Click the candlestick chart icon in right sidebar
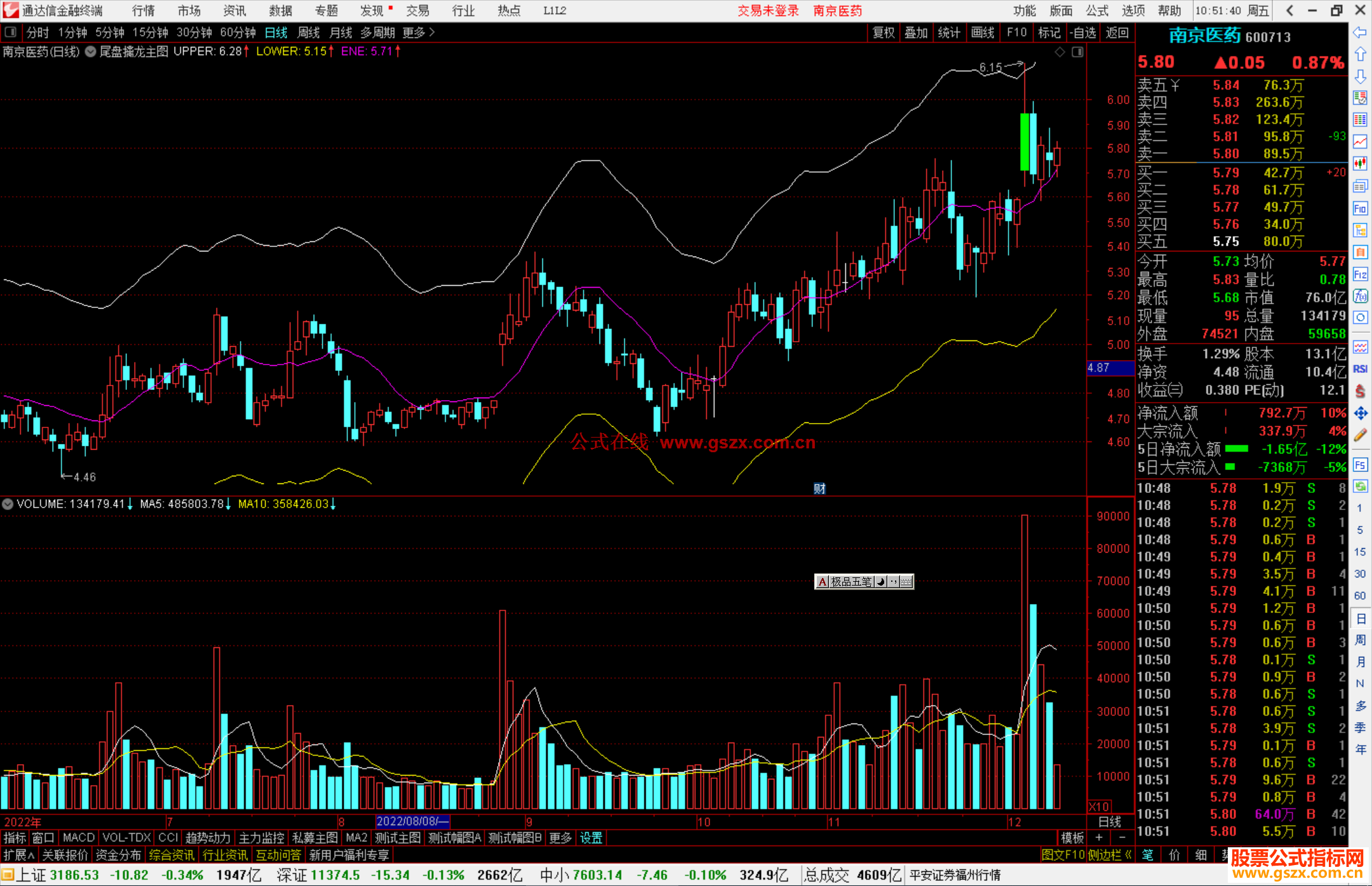The height and width of the screenshot is (886, 1372). point(1360,163)
